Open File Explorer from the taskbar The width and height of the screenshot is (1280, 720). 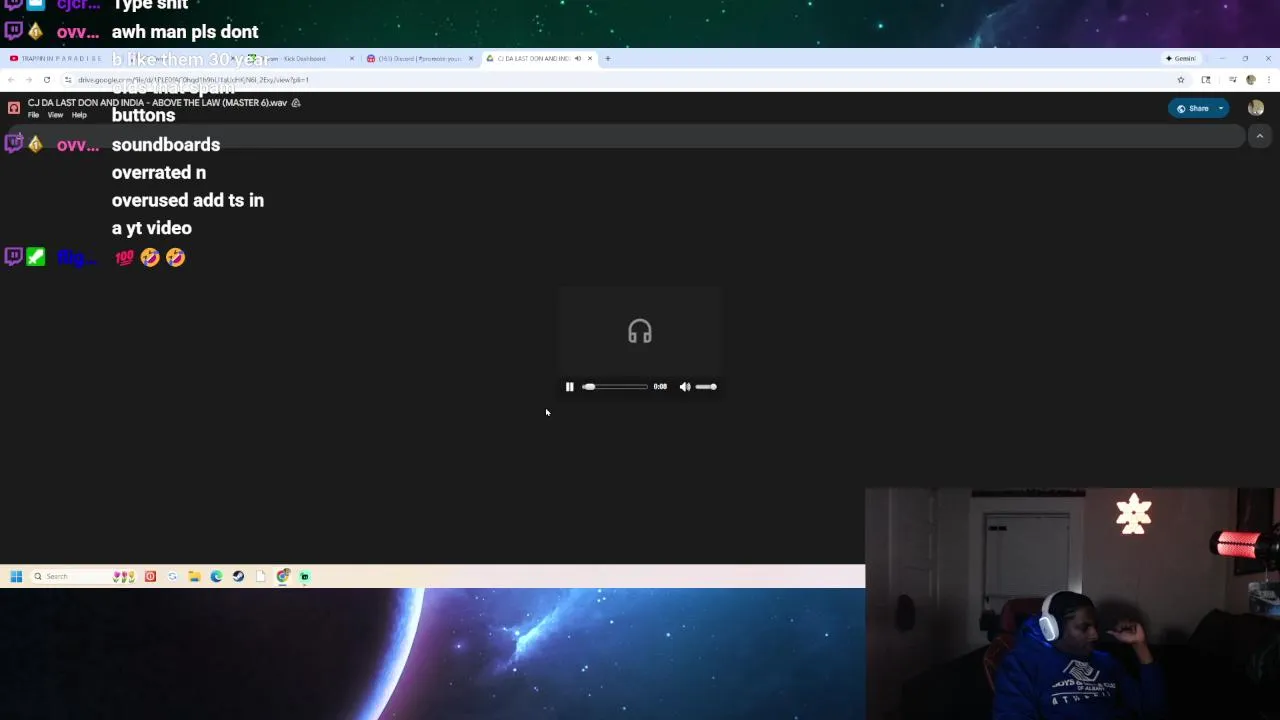pyautogui.click(x=194, y=576)
